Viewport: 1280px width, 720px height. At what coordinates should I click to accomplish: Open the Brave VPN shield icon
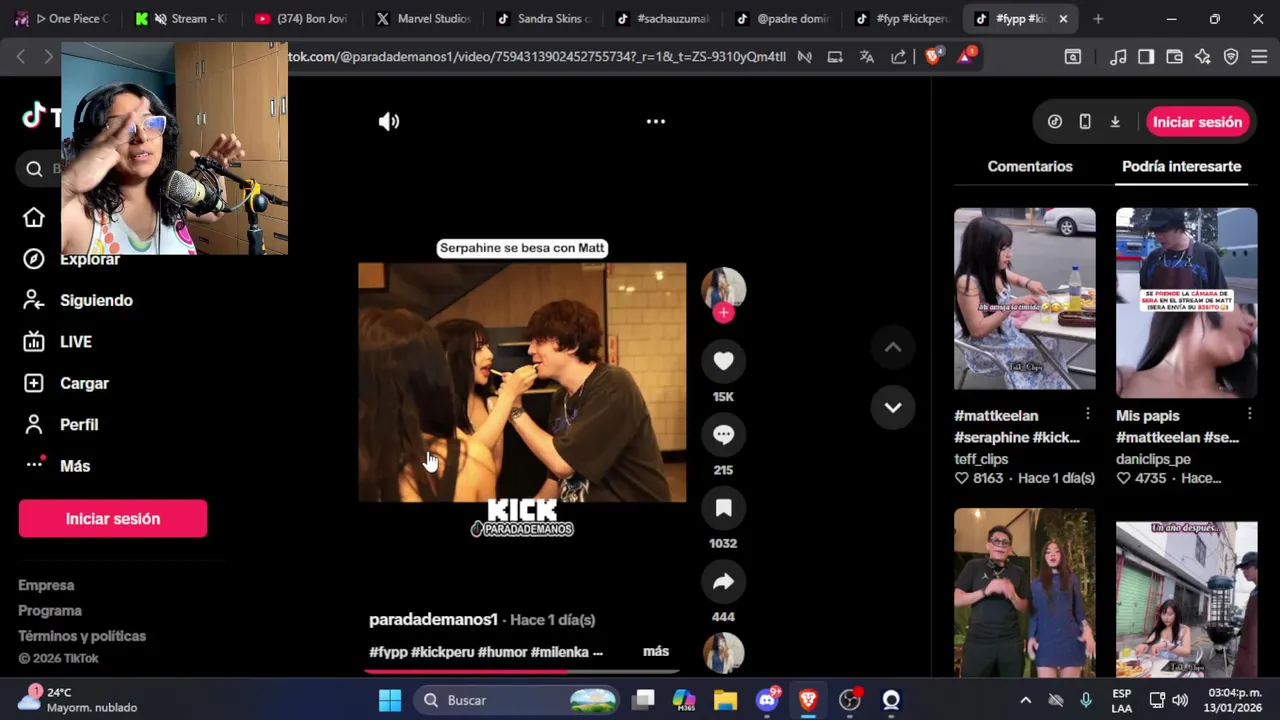pyautogui.click(x=1231, y=57)
